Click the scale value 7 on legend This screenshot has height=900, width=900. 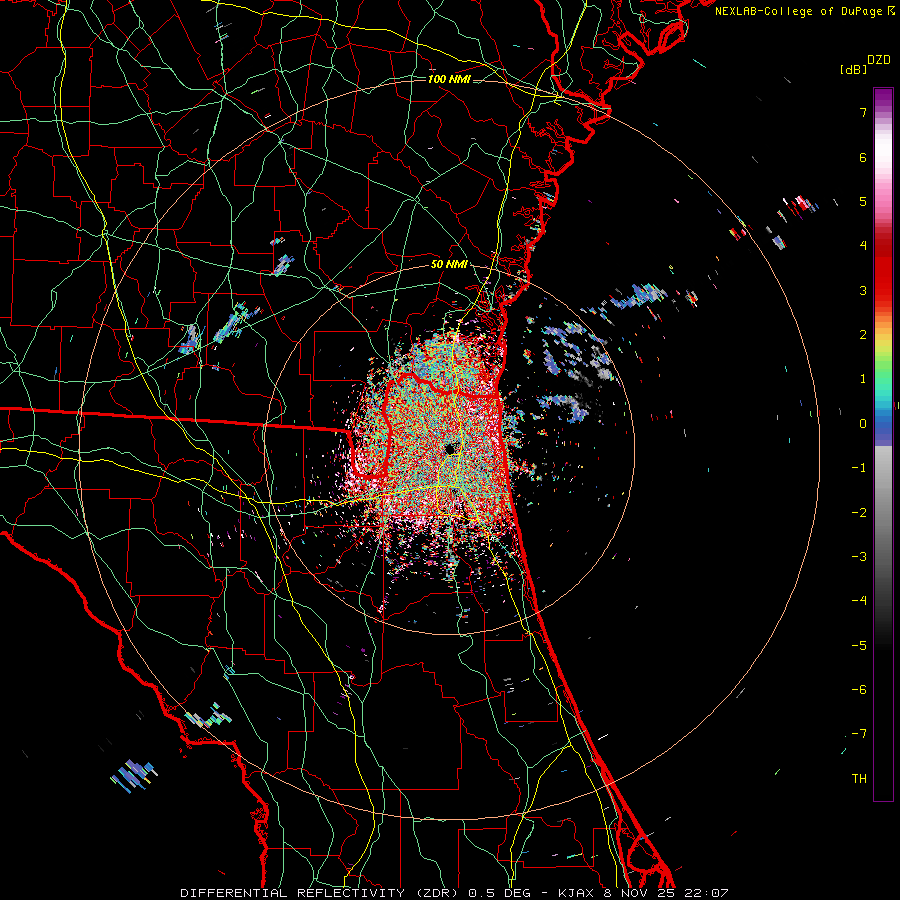coord(863,112)
